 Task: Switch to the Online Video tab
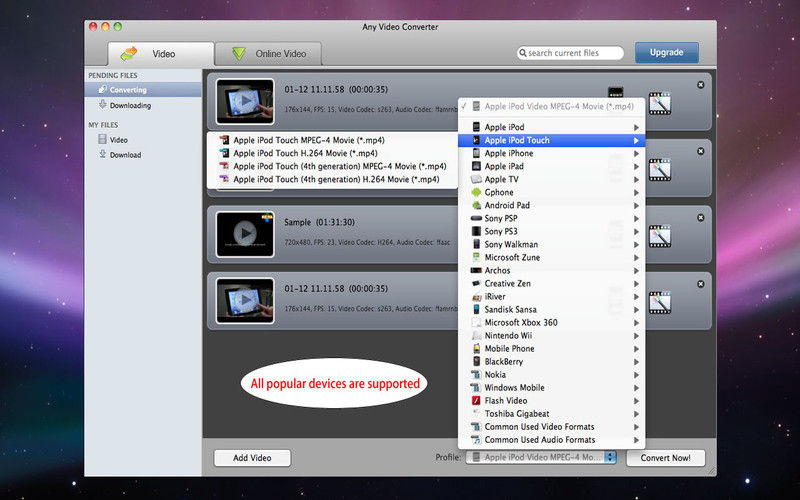coord(268,54)
